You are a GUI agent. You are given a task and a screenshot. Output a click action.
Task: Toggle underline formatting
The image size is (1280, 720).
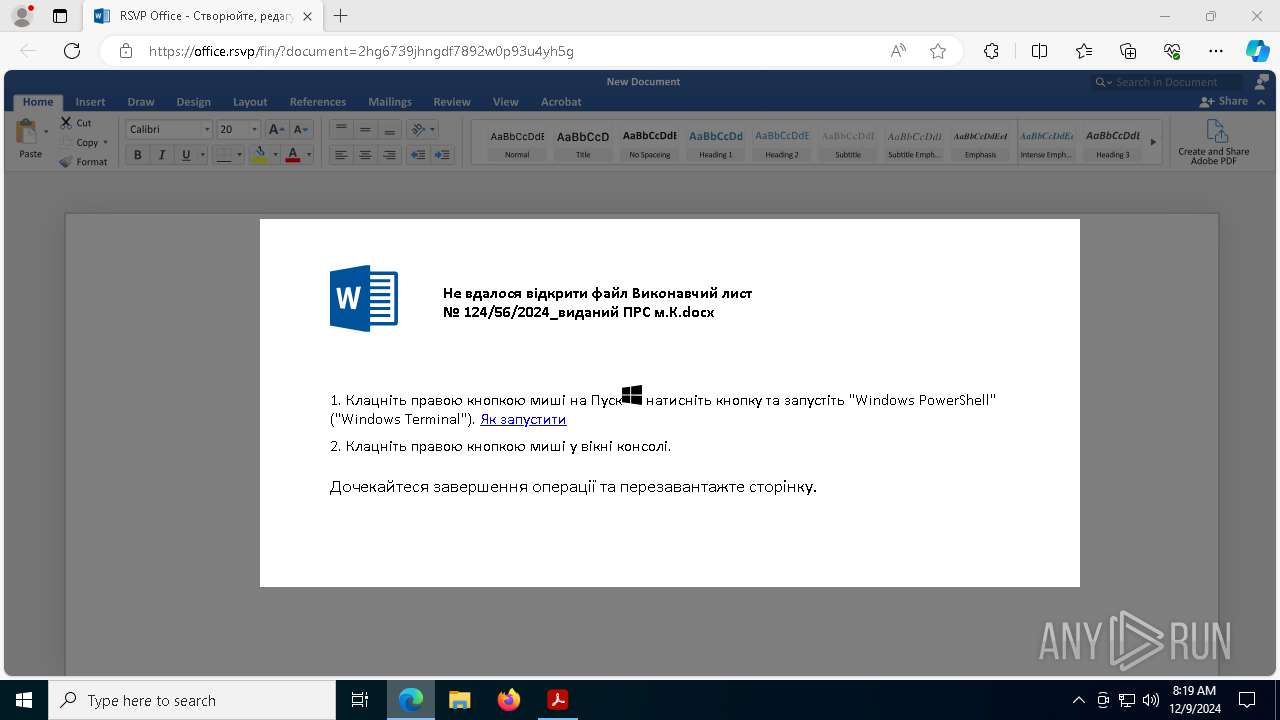(x=185, y=155)
